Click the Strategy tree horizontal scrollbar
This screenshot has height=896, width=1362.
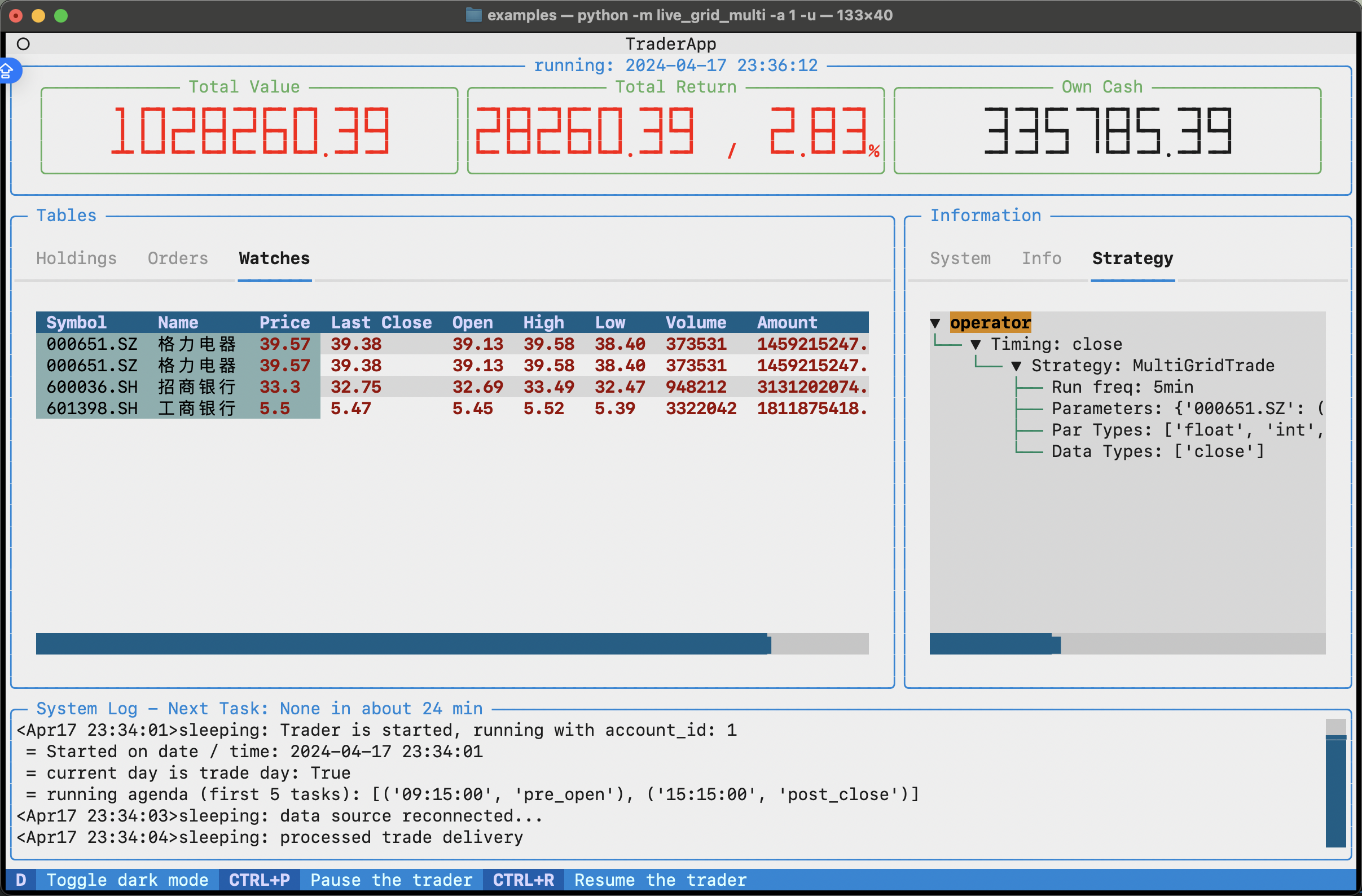click(995, 644)
